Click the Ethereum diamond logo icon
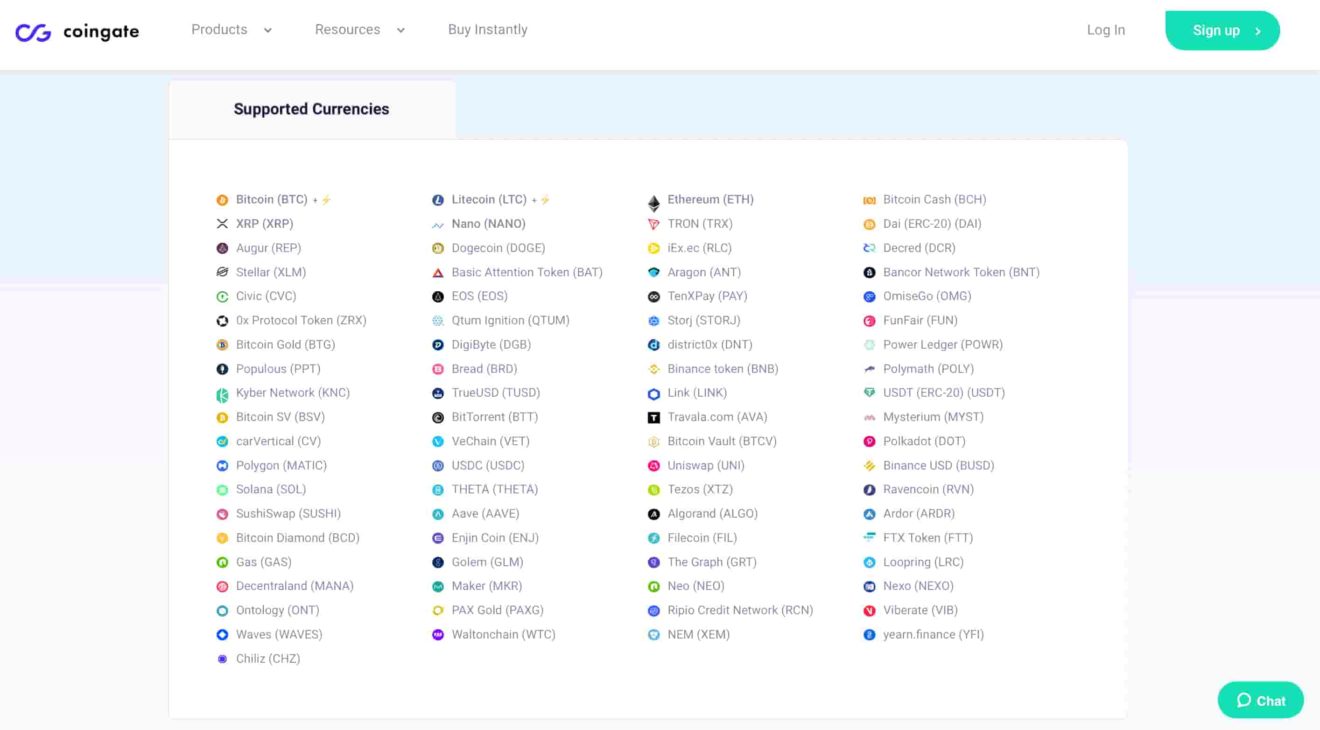Screen dimensions: 1320x730 (654, 203)
